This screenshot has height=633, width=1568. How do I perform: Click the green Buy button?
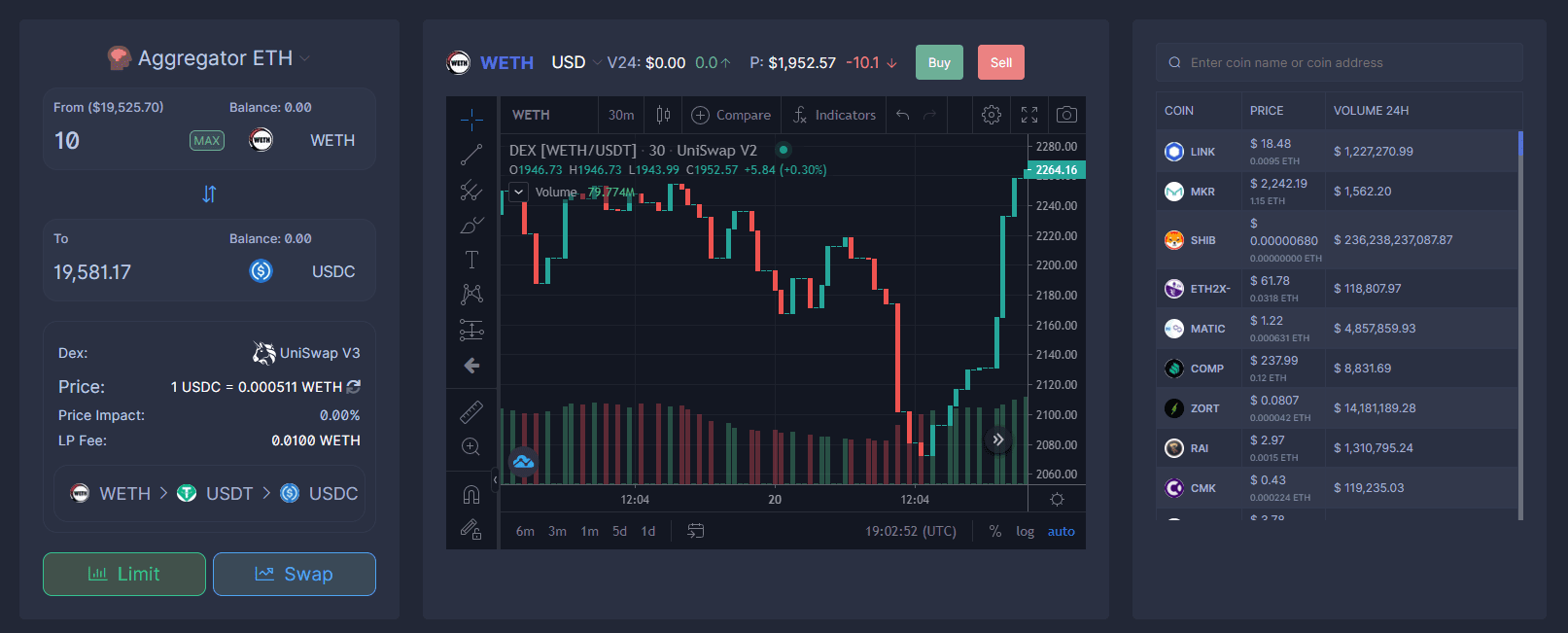pyautogui.click(x=939, y=62)
